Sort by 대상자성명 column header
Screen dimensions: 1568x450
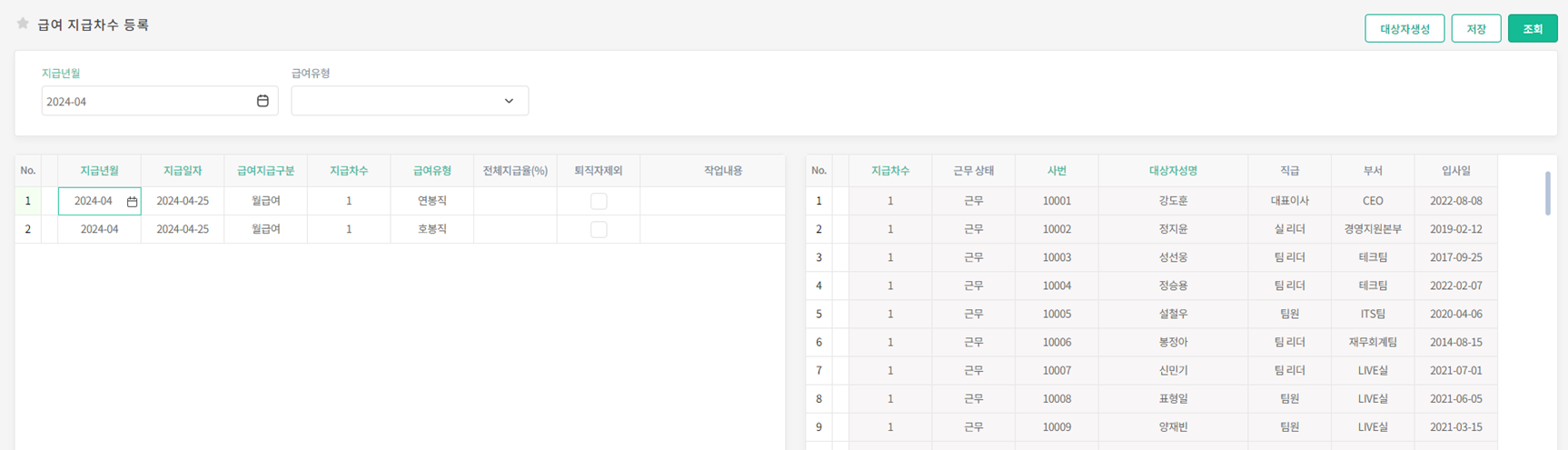pyautogui.click(x=1173, y=171)
